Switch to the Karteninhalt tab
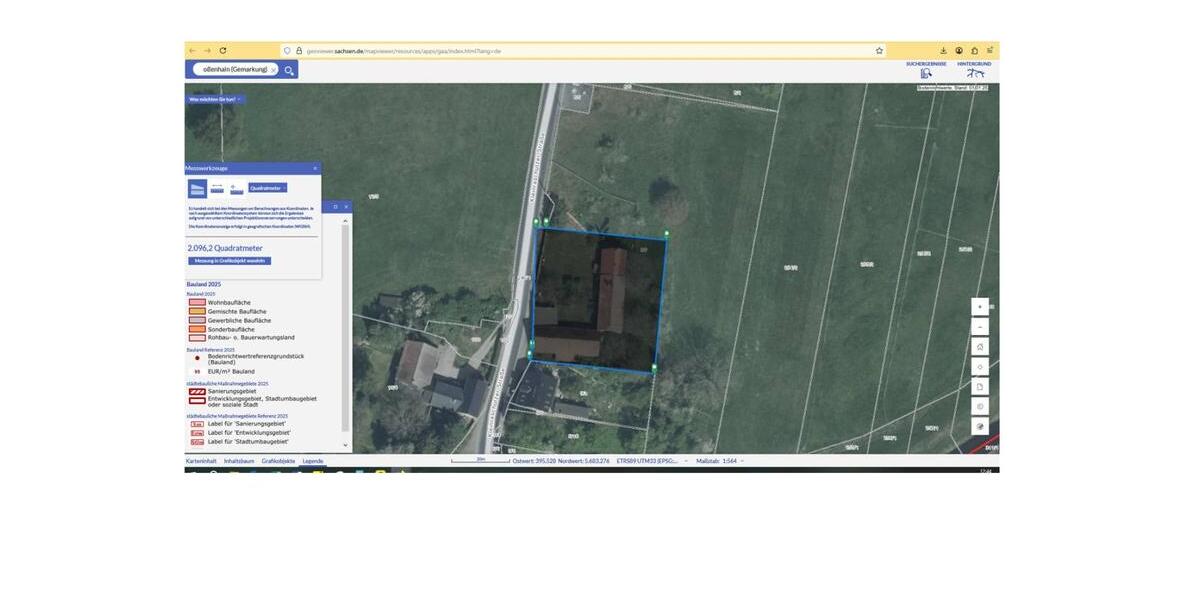Viewport: 1200px width, 600px height. tap(201, 461)
